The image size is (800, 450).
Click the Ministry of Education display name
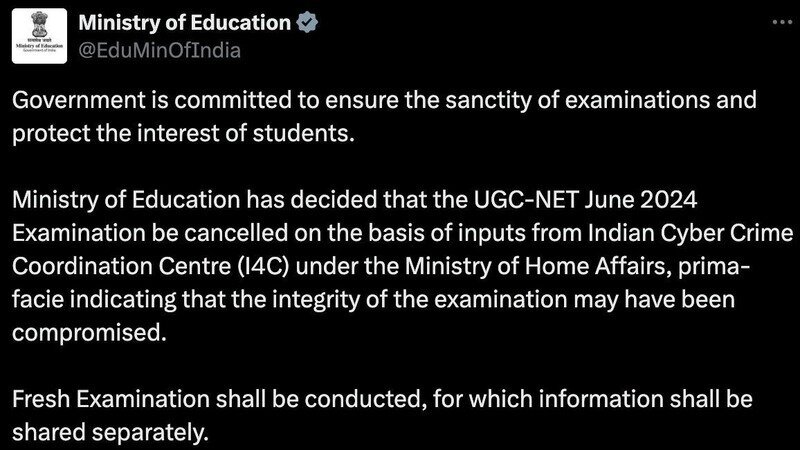pyautogui.click(x=185, y=23)
